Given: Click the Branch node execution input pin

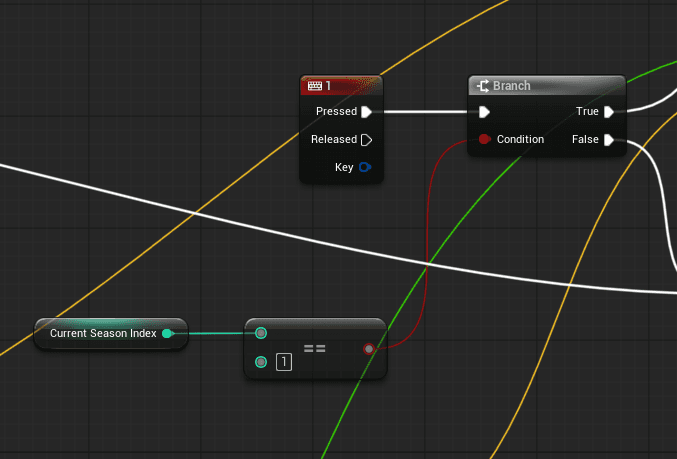Looking at the screenshot, I should pos(484,112).
